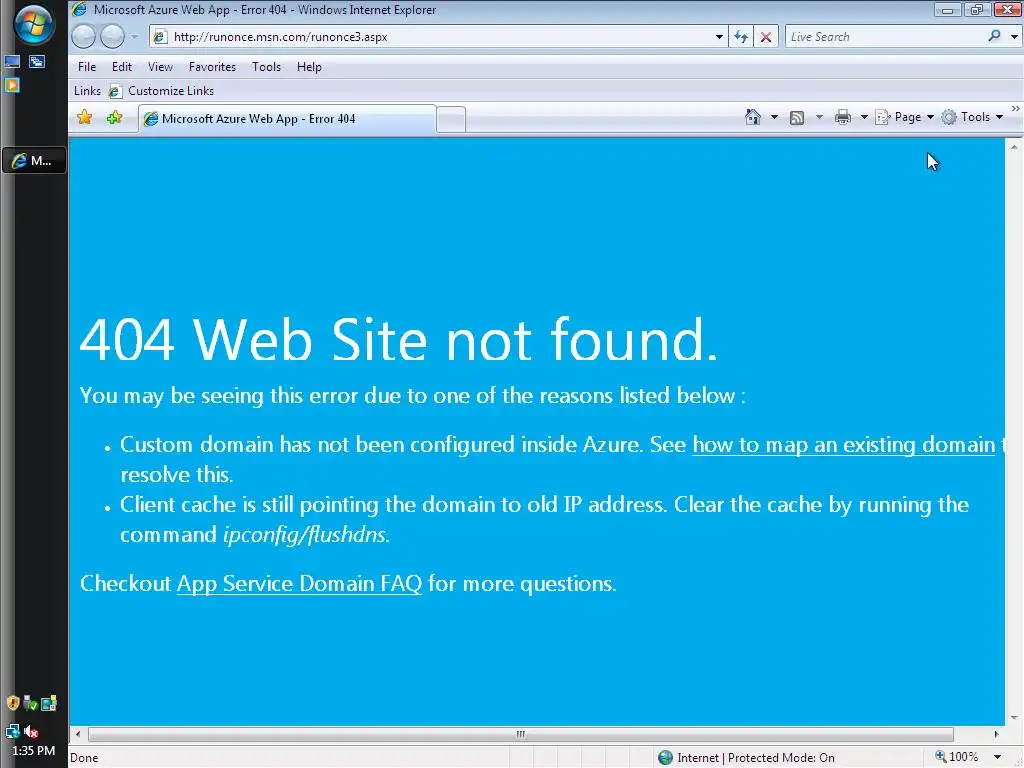Click the muted volume speaker tray icon
This screenshot has height=768, width=1024.
[31, 731]
